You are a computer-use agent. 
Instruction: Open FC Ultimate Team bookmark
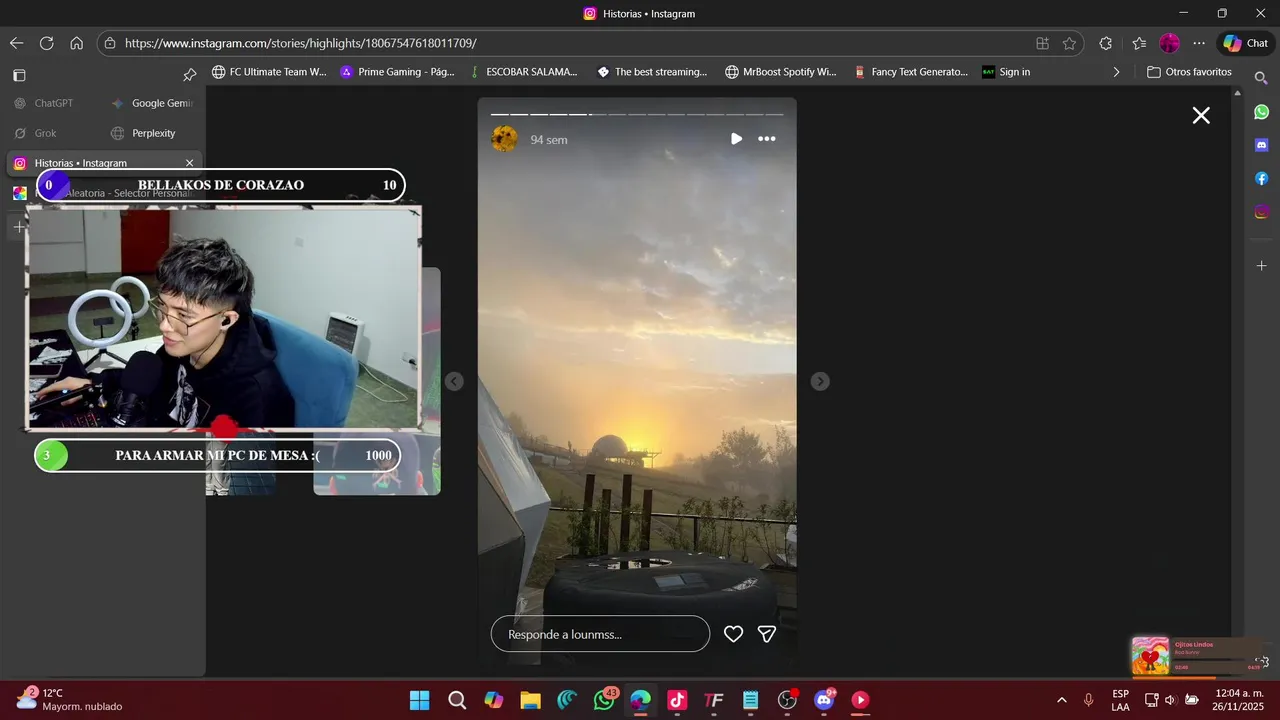click(x=269, y=72)
